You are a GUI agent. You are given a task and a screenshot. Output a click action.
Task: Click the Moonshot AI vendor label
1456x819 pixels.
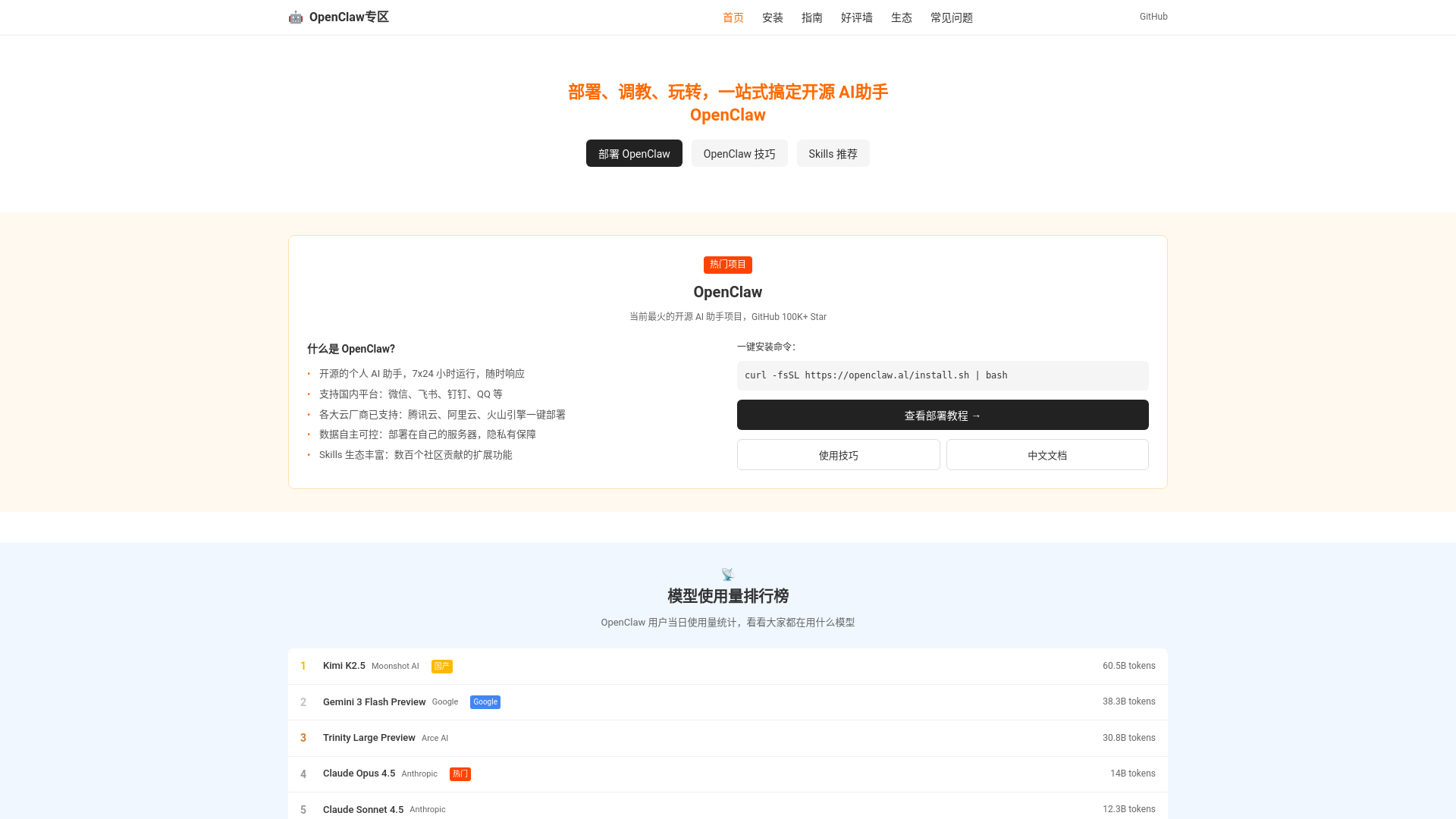(x=395, y=666)
